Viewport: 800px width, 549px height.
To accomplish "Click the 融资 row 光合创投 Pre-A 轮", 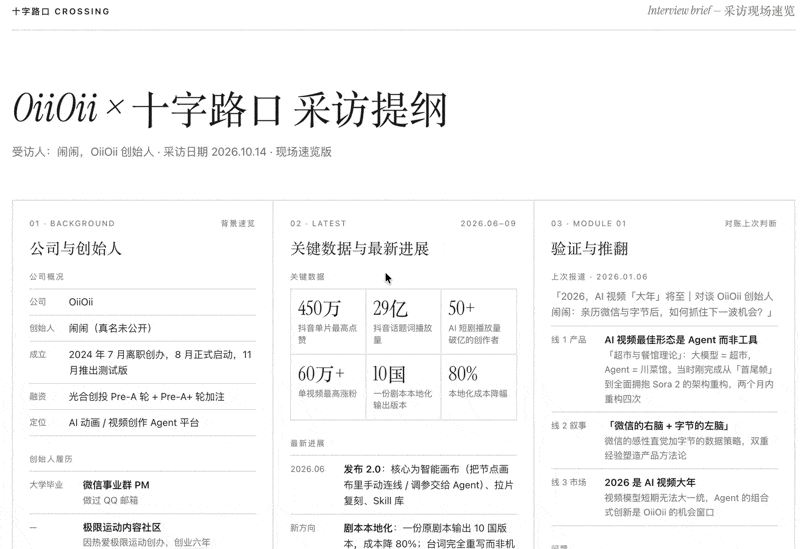I will click(x=142, y=396).
